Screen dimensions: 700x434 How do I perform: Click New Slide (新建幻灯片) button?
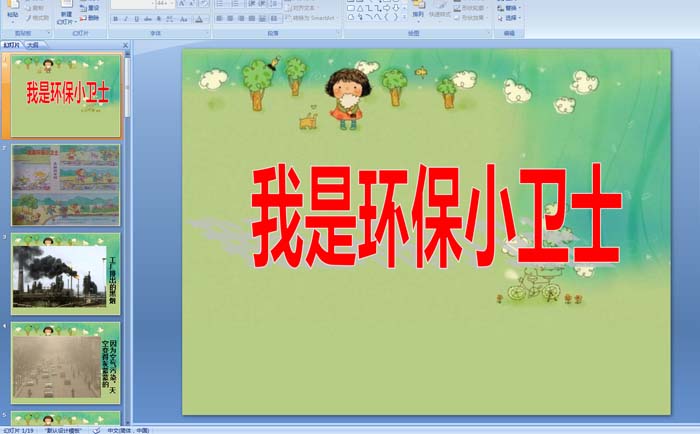66,12
